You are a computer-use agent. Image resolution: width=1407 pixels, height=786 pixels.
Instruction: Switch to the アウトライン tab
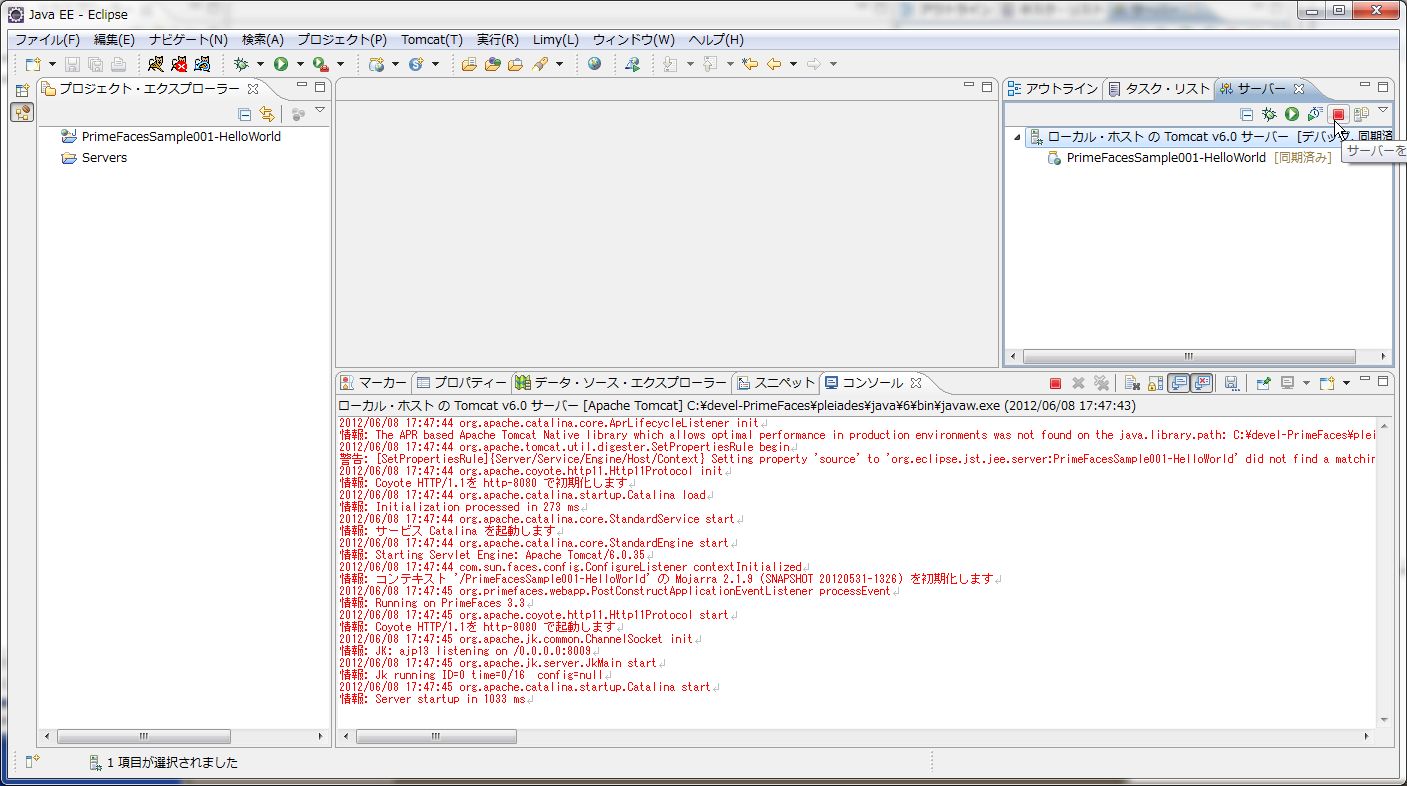click(1053, 89)
